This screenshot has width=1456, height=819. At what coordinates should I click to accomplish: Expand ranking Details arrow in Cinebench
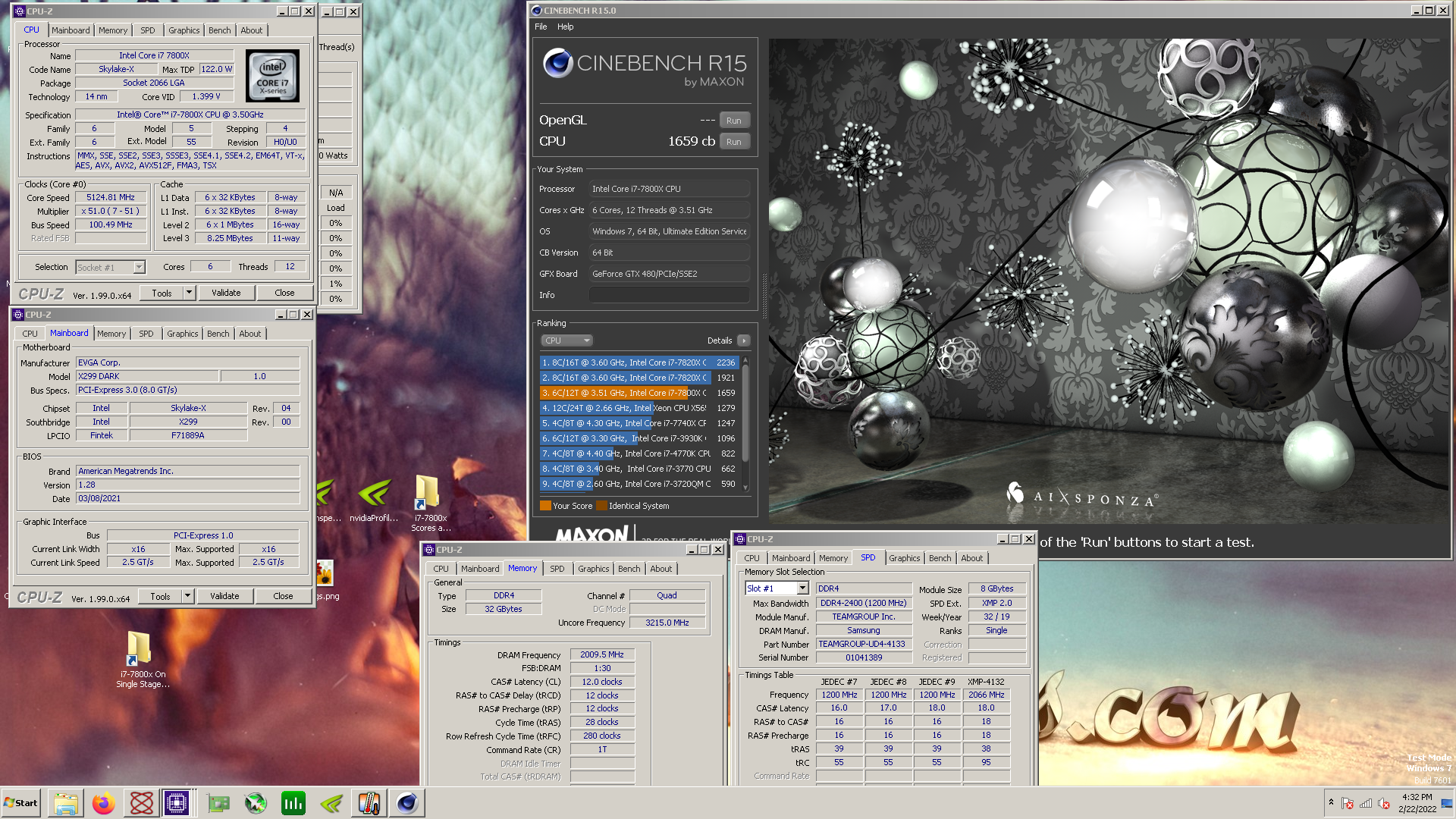tap(744, 340)
